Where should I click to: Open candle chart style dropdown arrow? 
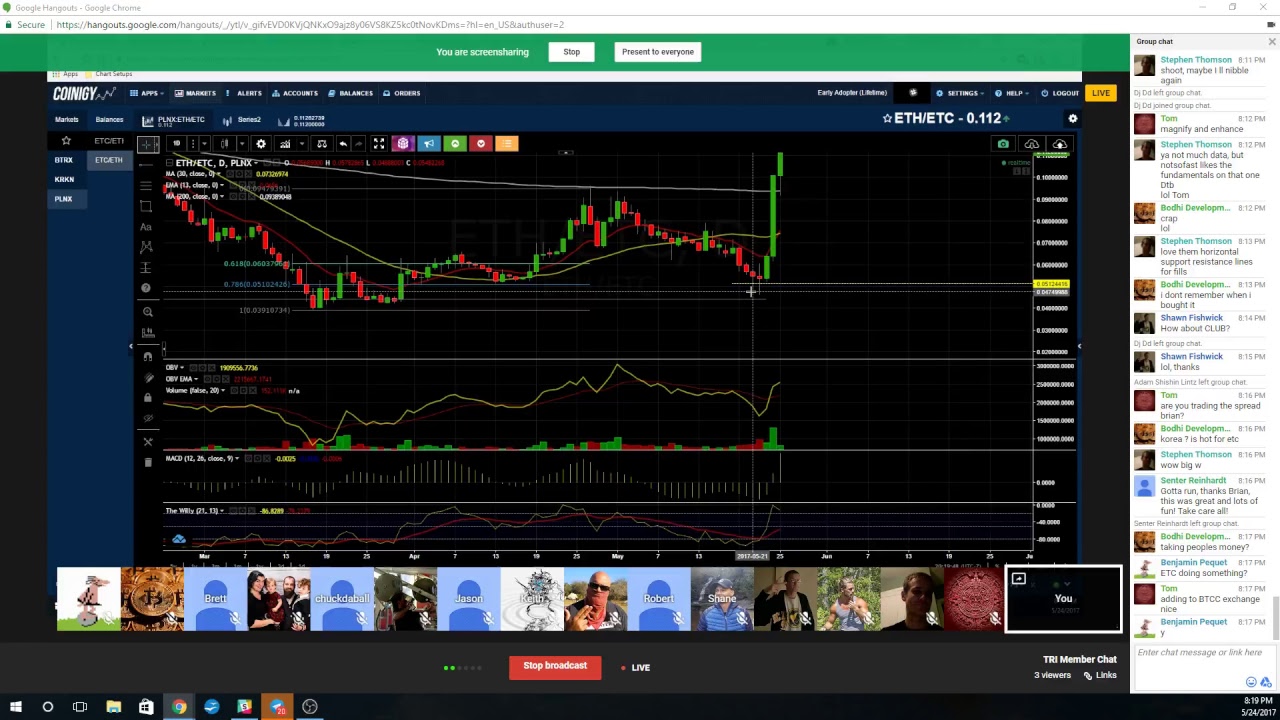click(241, 144)
